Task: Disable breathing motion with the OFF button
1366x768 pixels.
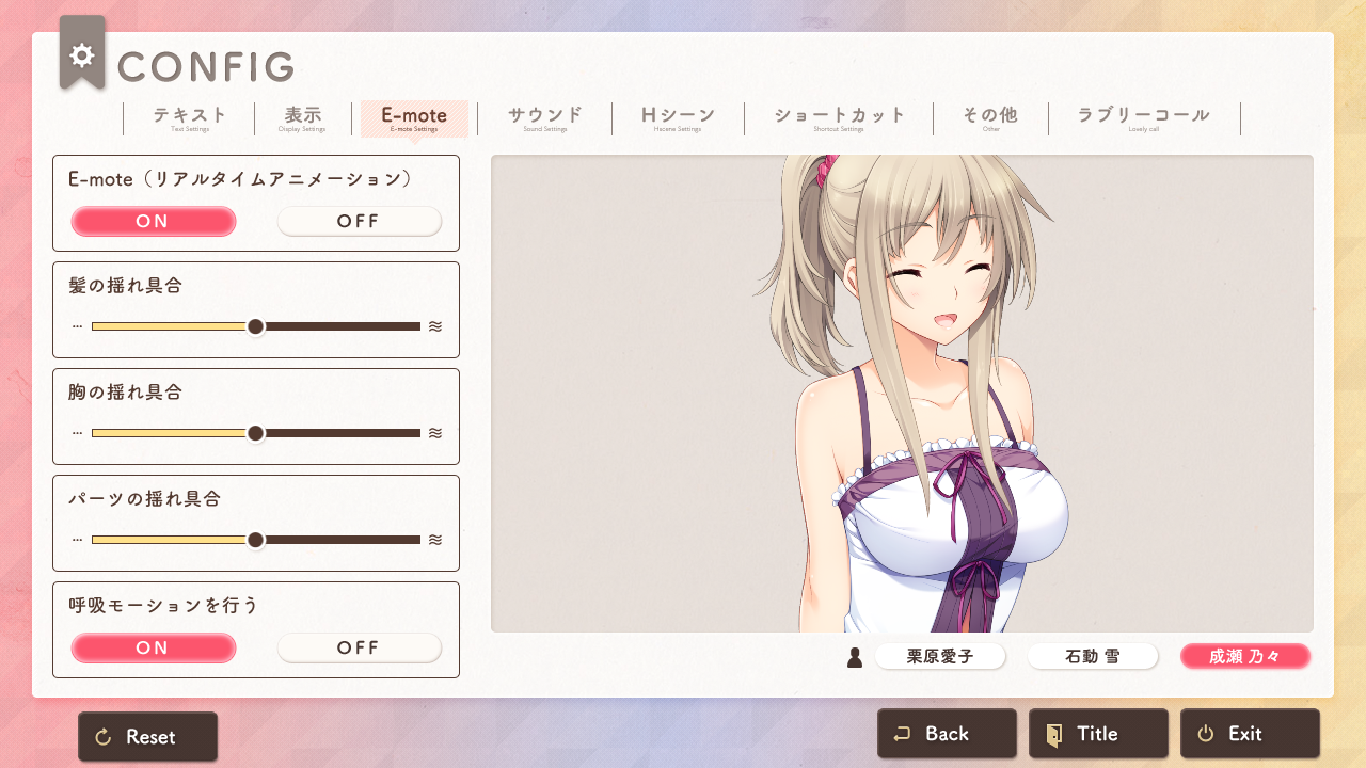Action: [x=358, y=648]
